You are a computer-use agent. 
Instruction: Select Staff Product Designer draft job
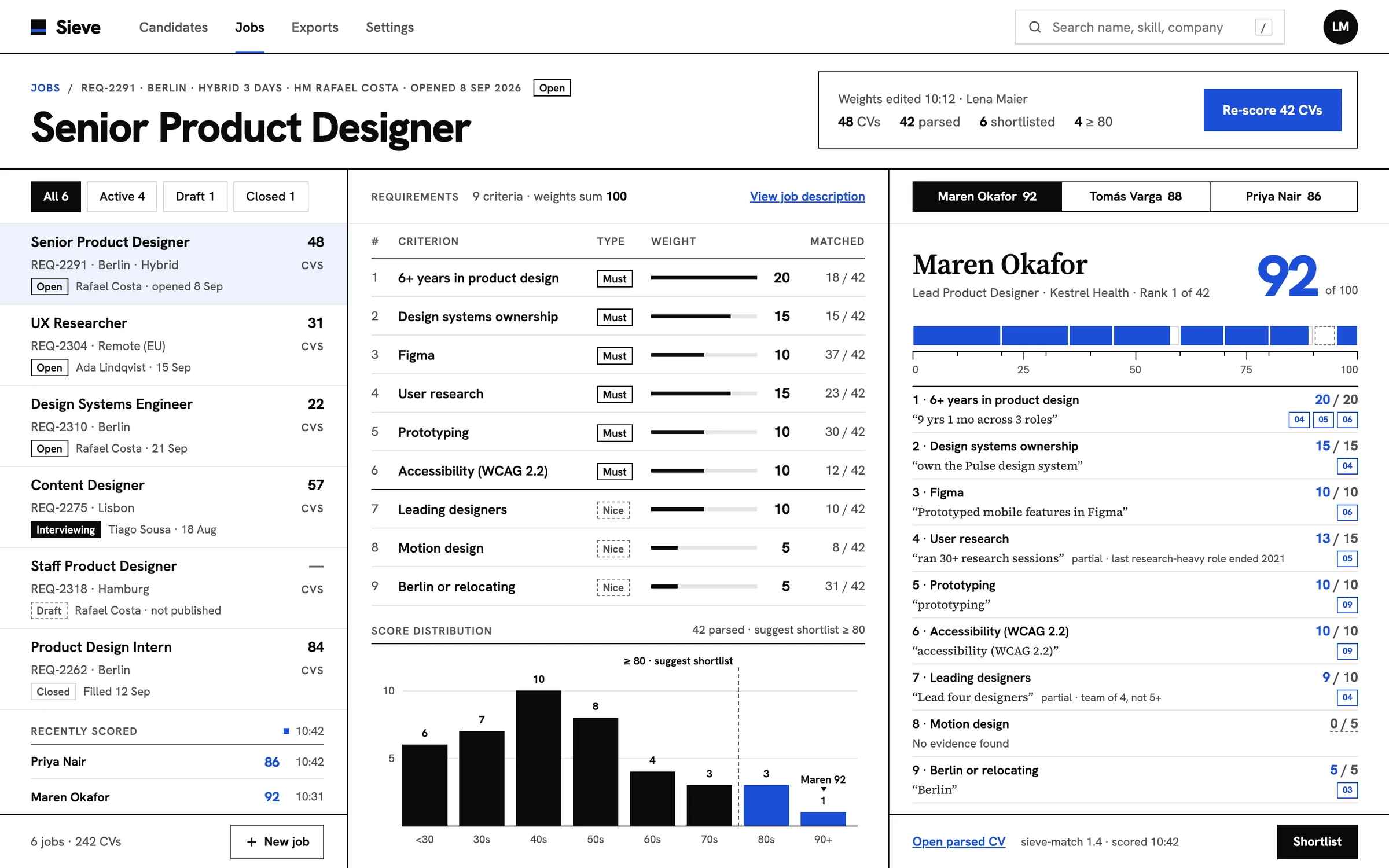click(174, 588)
